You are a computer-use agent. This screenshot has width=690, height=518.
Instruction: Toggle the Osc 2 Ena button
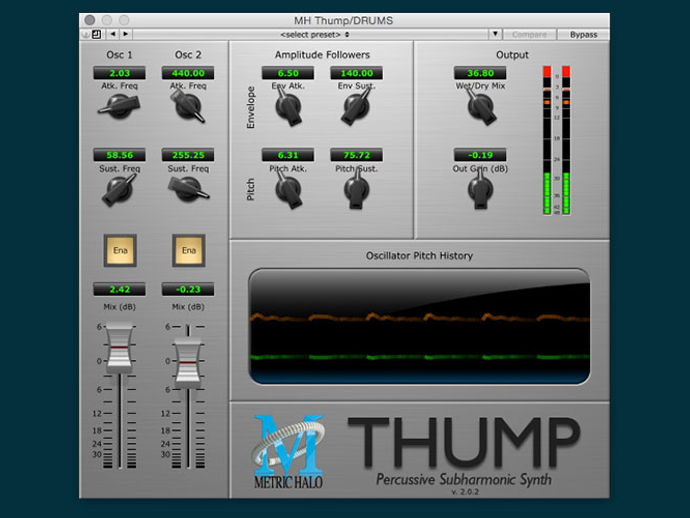[189, 250]
